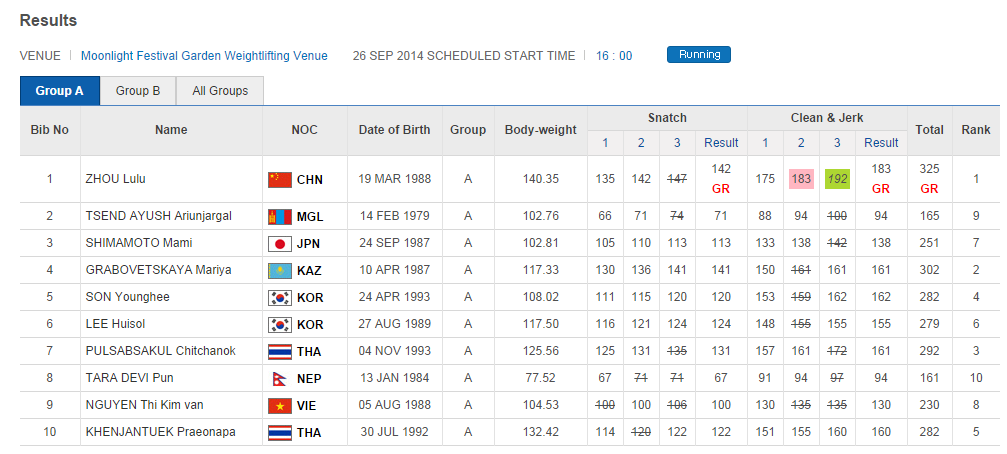The height and width of the screenshot is (454, 1007).
Task: Open the All Groups tab
Action: click(x=220, y=91)
